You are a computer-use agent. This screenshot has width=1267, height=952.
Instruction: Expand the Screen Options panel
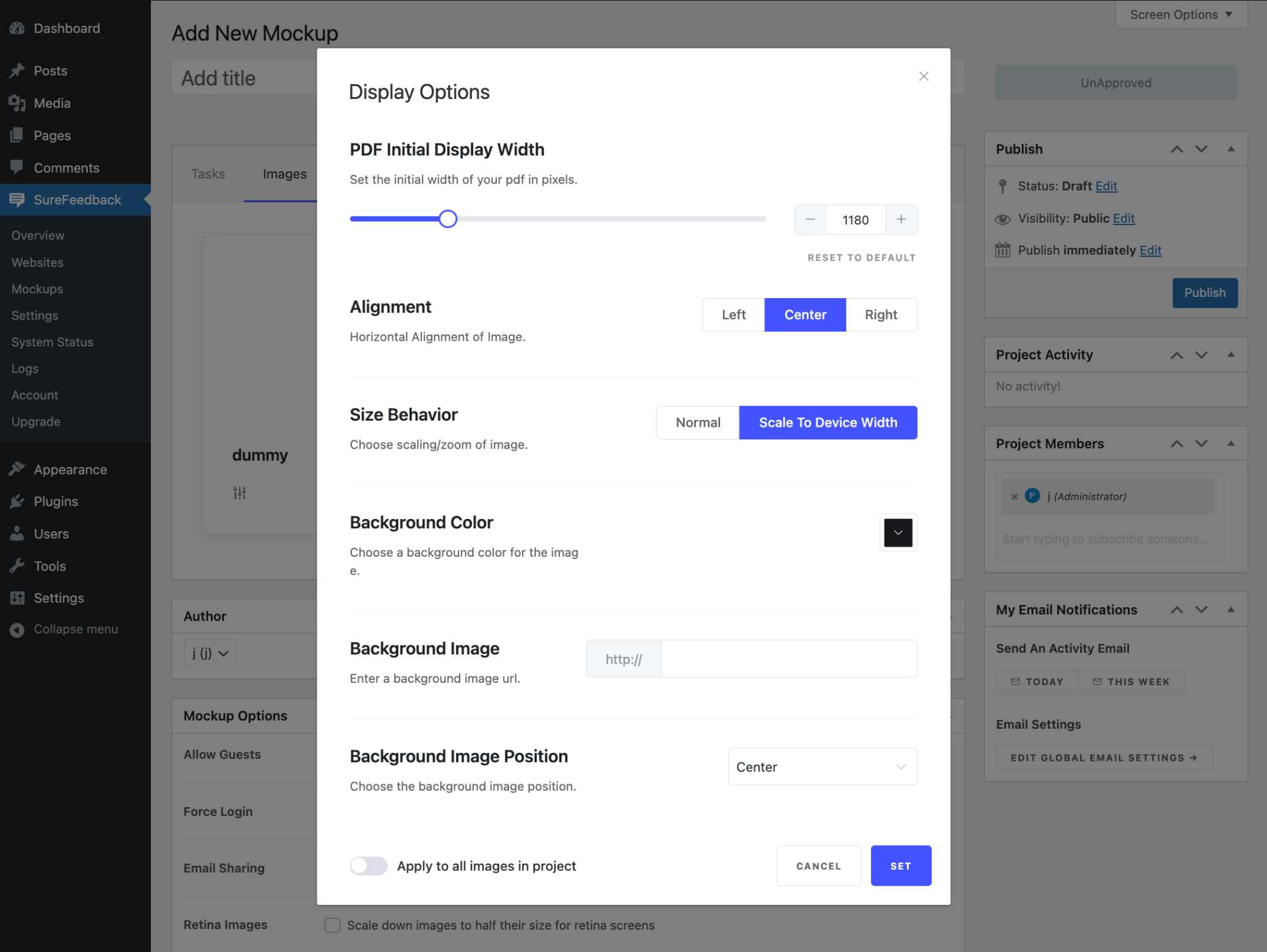click(x=1179, y=14)
